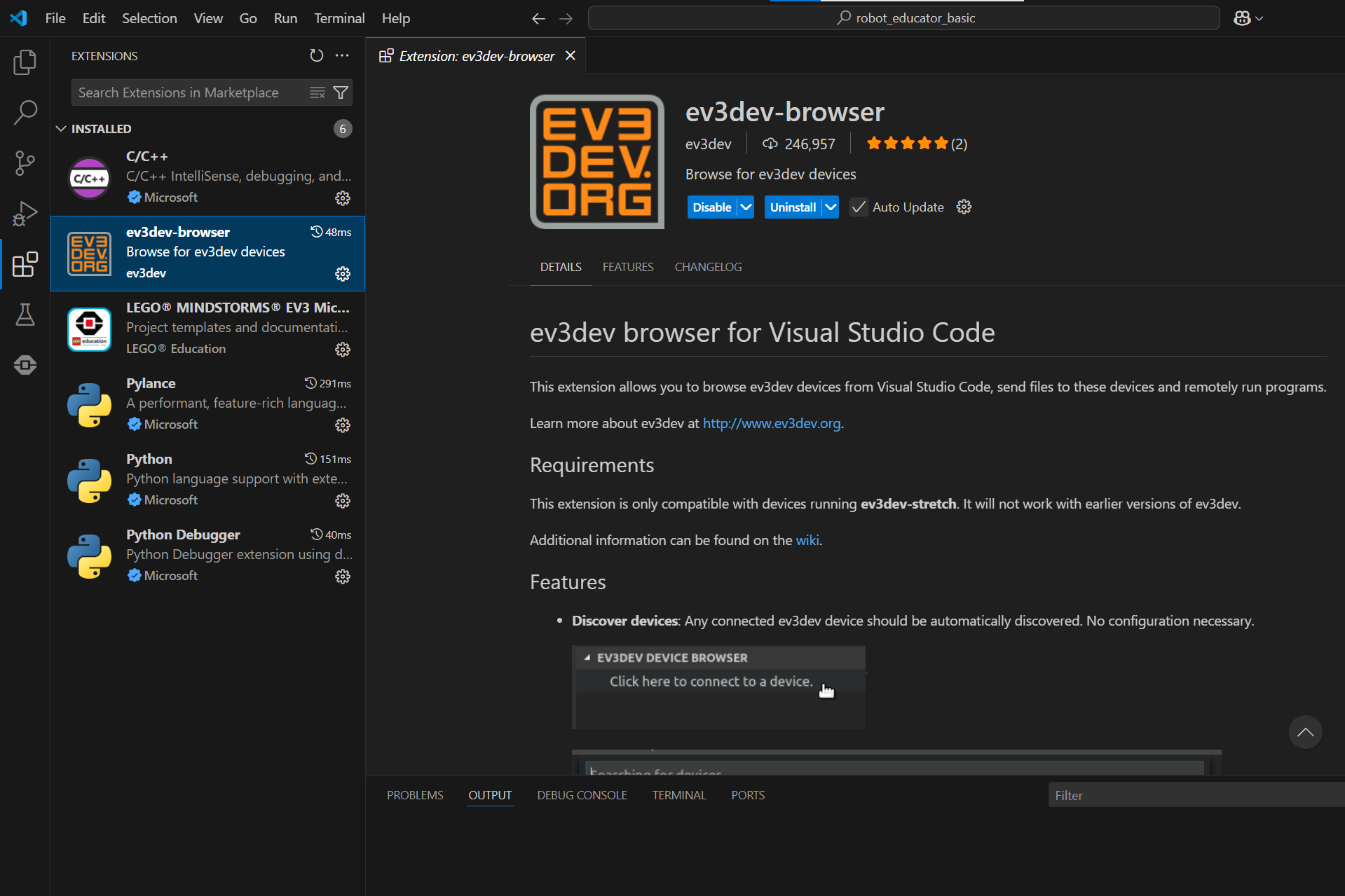Image resolution: width=1345 pixels, height=896 pixels.
Task: Open the View menu
Action: (x=208, y=18)
